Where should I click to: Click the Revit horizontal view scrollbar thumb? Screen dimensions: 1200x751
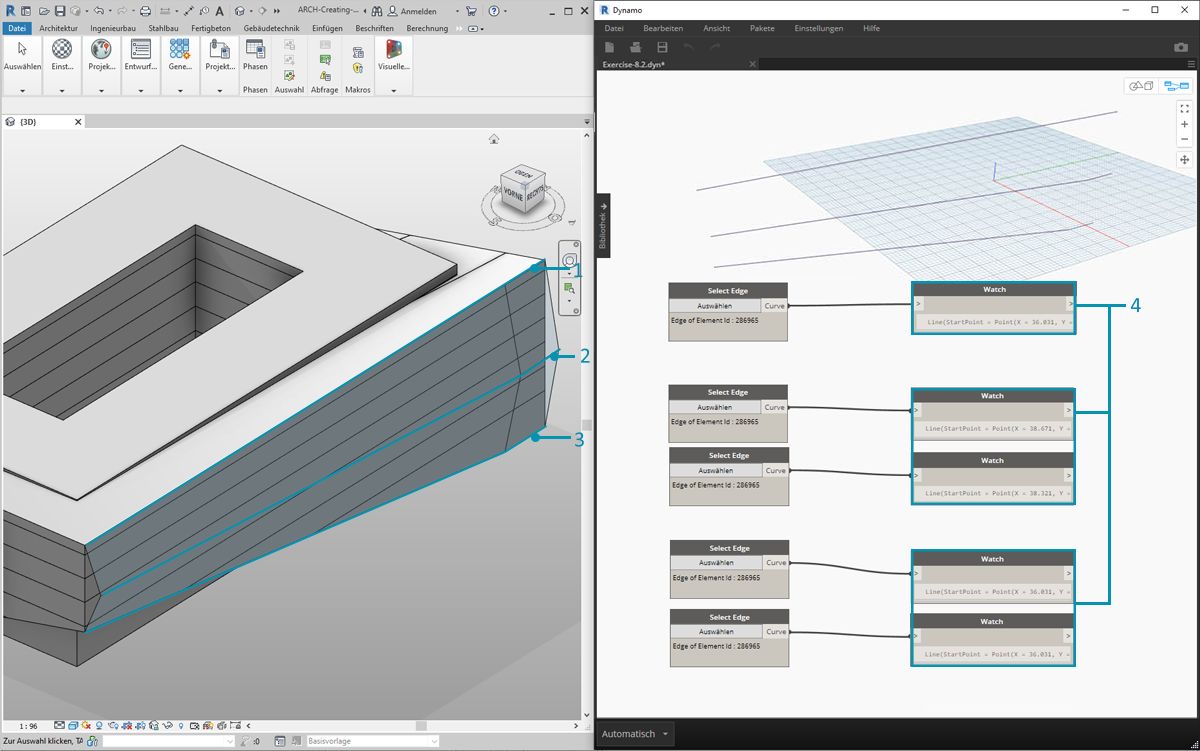(422, 726)
